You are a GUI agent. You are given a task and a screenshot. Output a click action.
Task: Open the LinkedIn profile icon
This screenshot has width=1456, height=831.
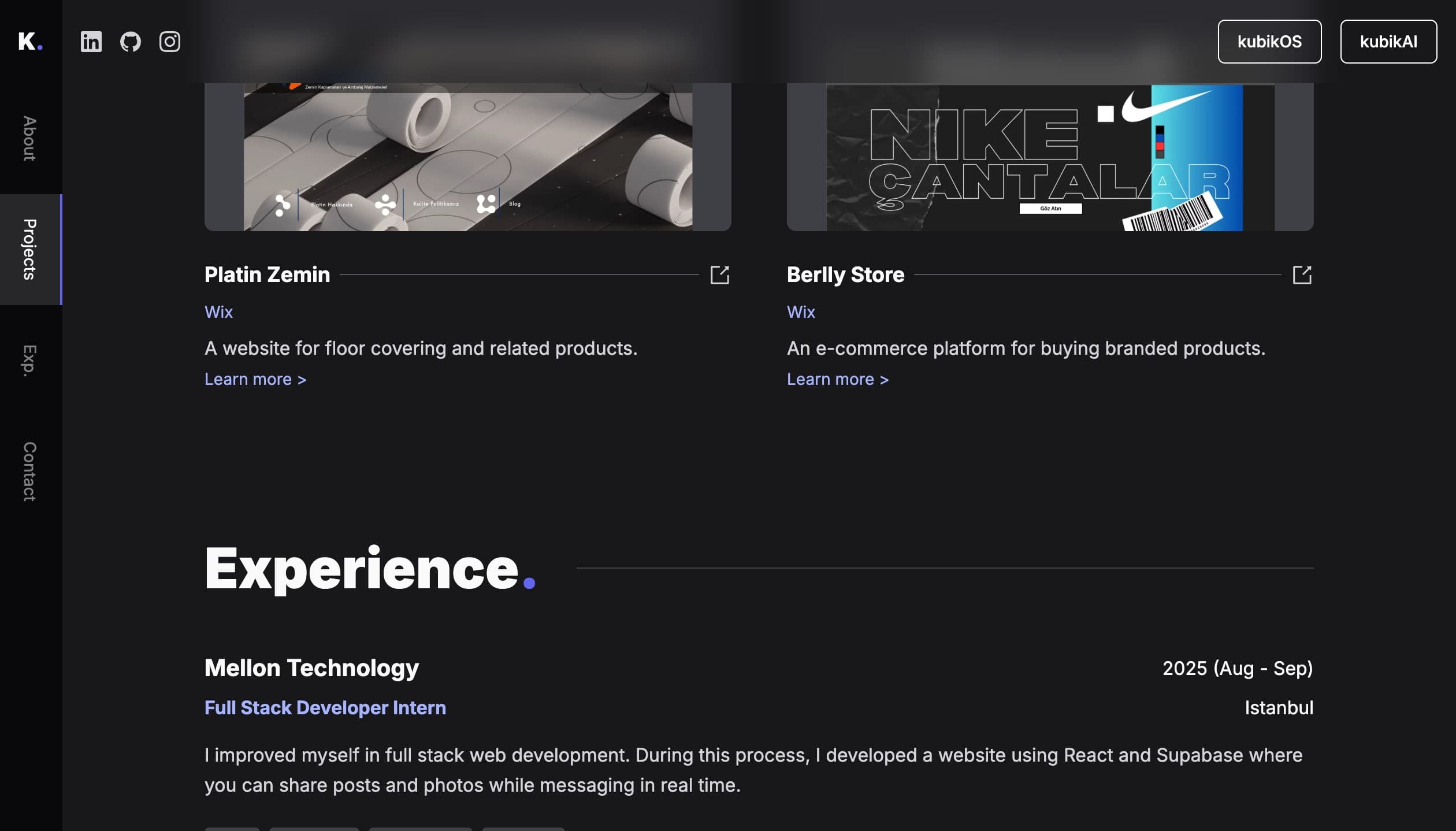[x=91, y=42]
